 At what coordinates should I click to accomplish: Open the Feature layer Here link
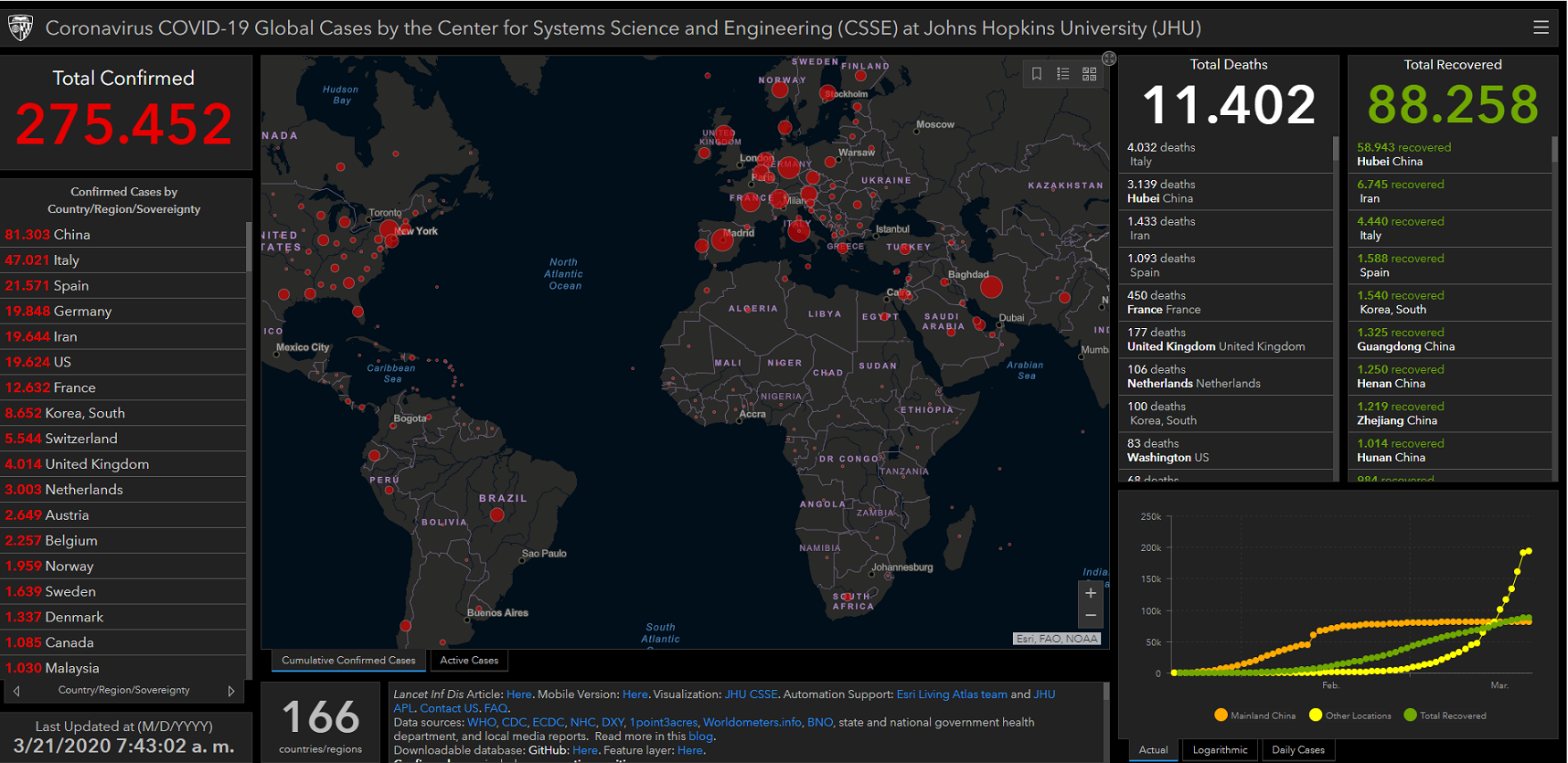pyautogui.click(x=690, y=750)
